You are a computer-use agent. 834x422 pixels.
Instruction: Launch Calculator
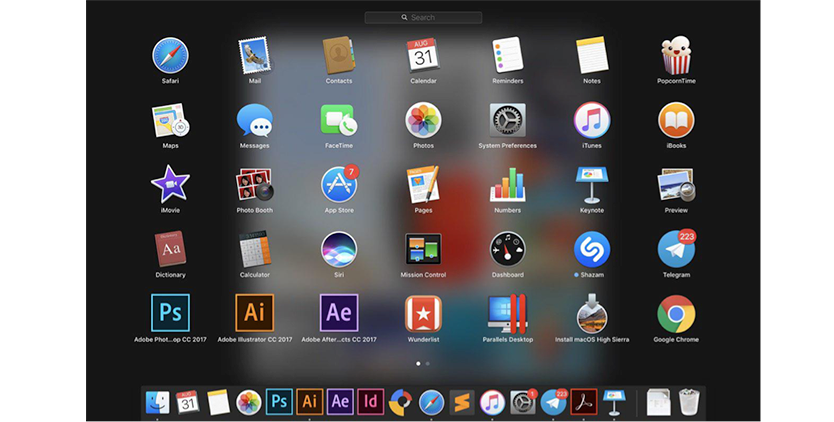(x=254, y=249)
